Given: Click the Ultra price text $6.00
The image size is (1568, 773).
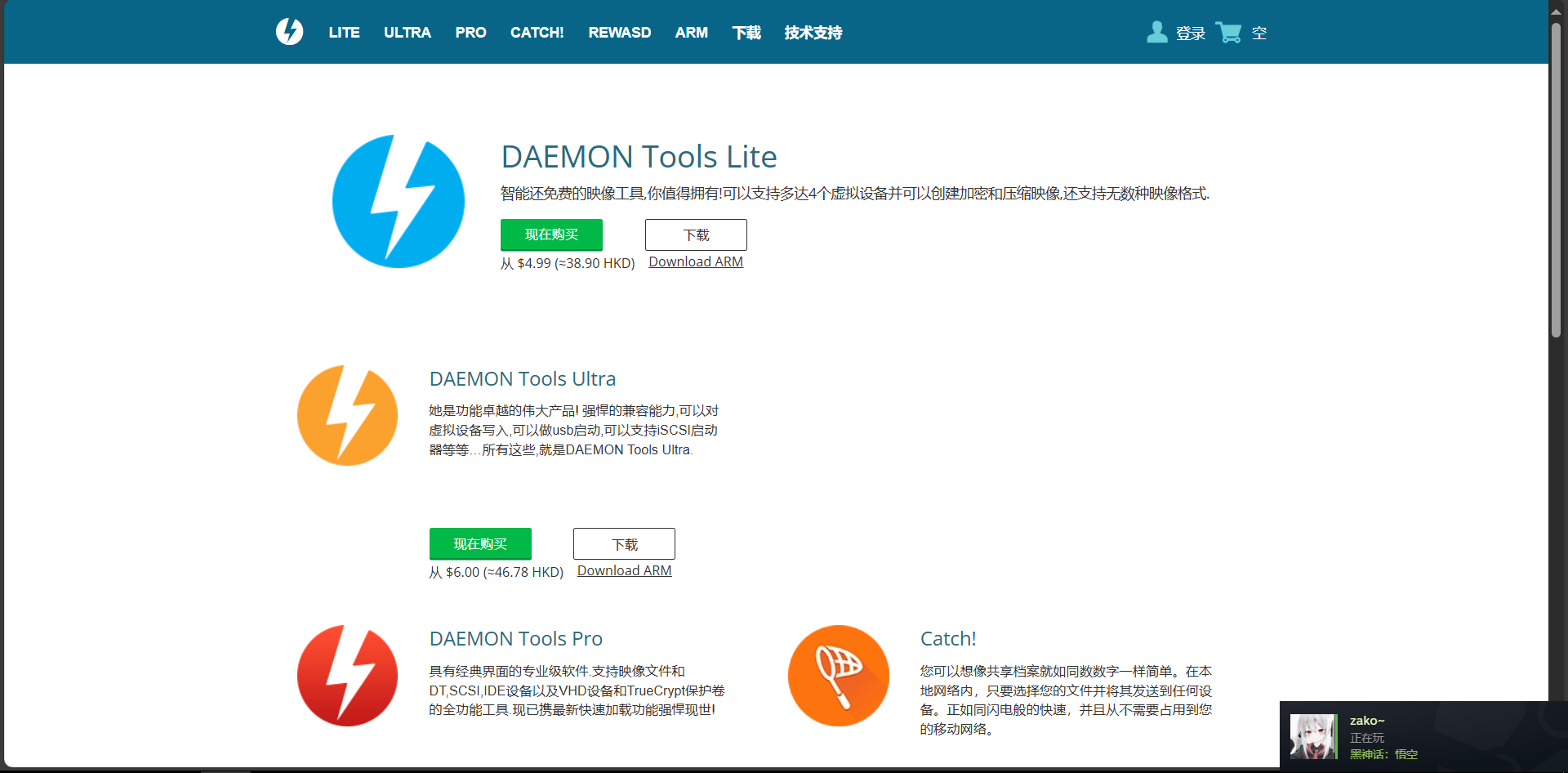Looking at the screenshot, I should point(497,572).
